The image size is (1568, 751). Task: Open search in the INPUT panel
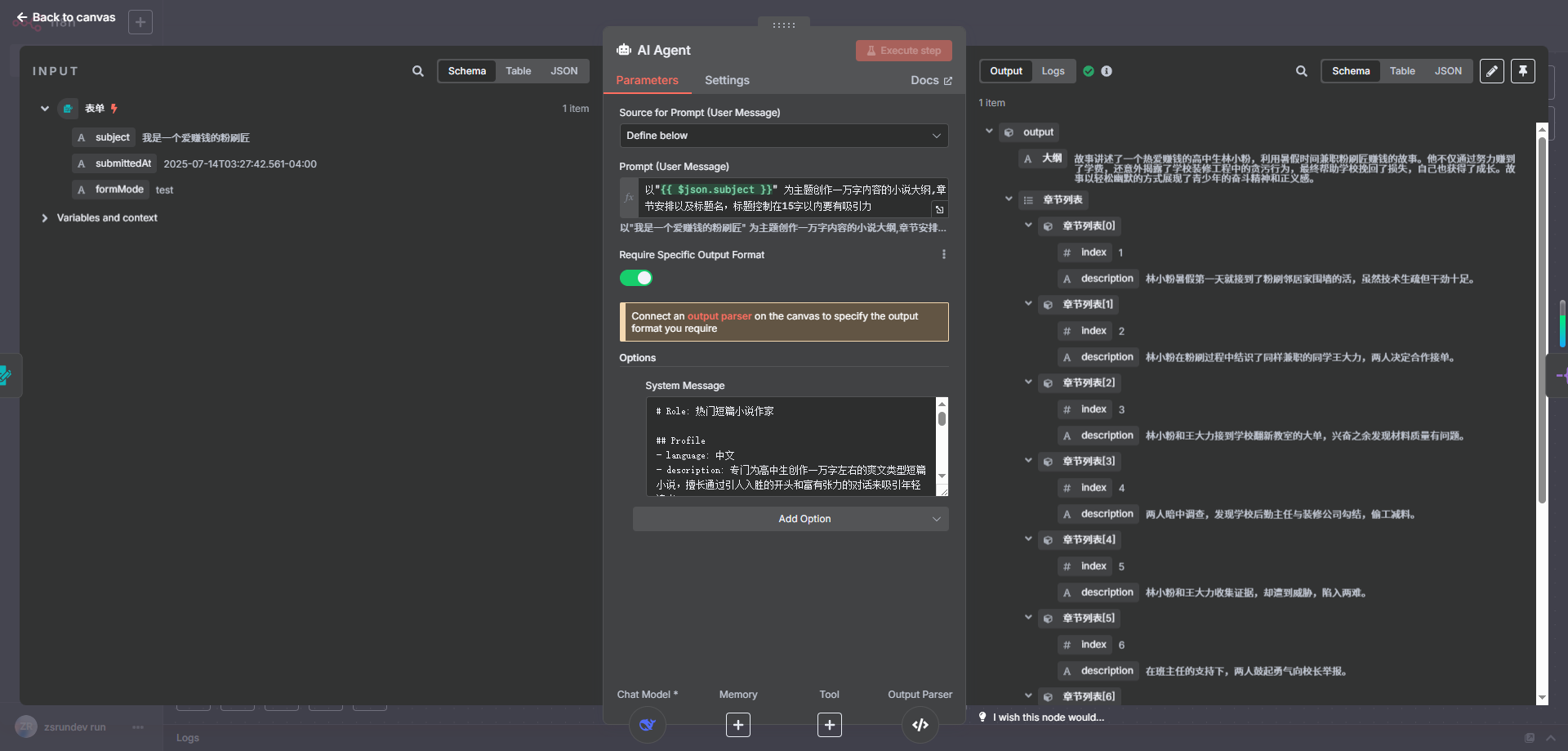click(x=417, y=71)
